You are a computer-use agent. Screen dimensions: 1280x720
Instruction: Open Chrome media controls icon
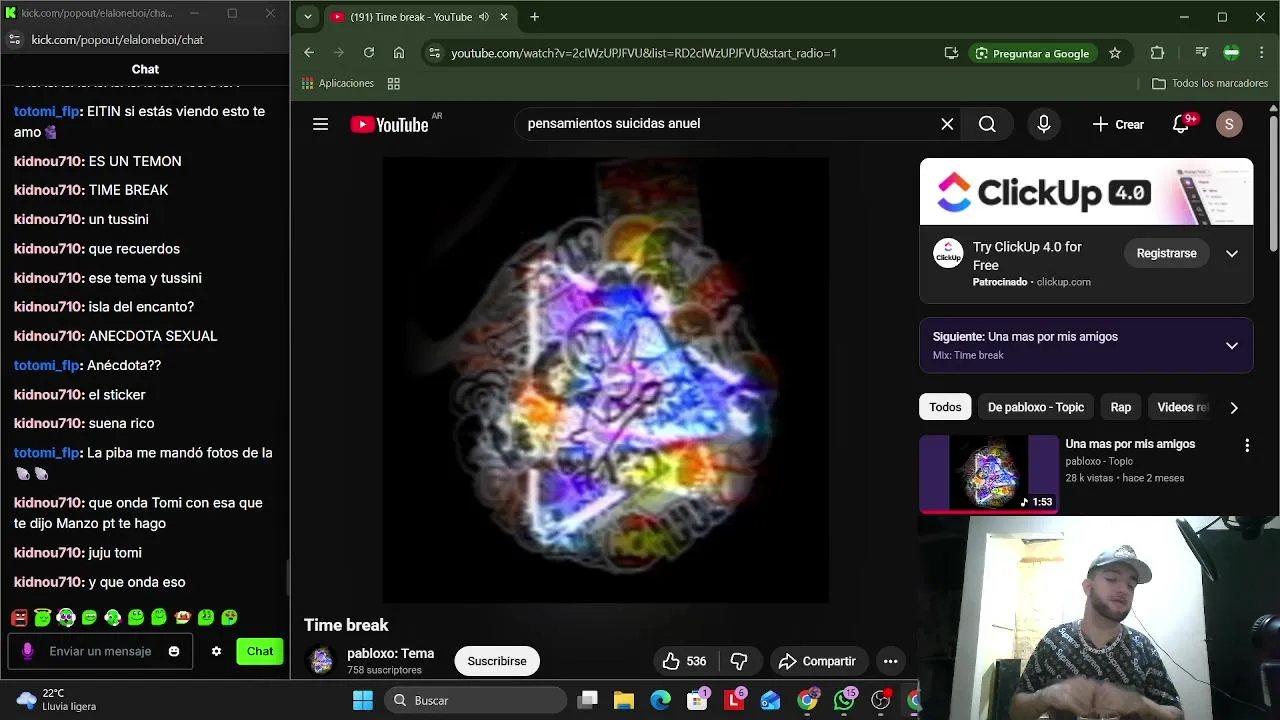click(x=1201, y=53)
